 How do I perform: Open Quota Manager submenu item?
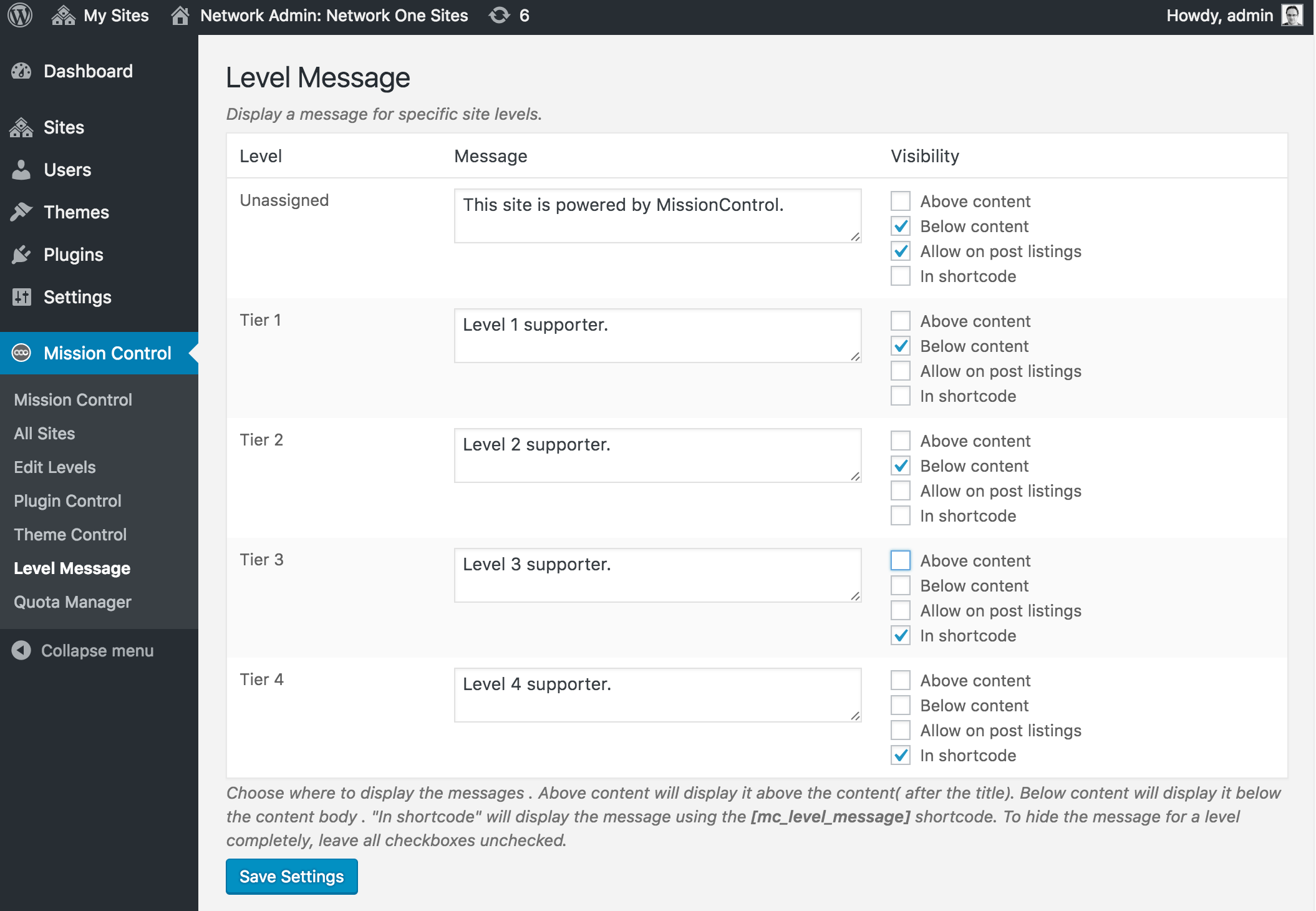(x=72, y=602)
